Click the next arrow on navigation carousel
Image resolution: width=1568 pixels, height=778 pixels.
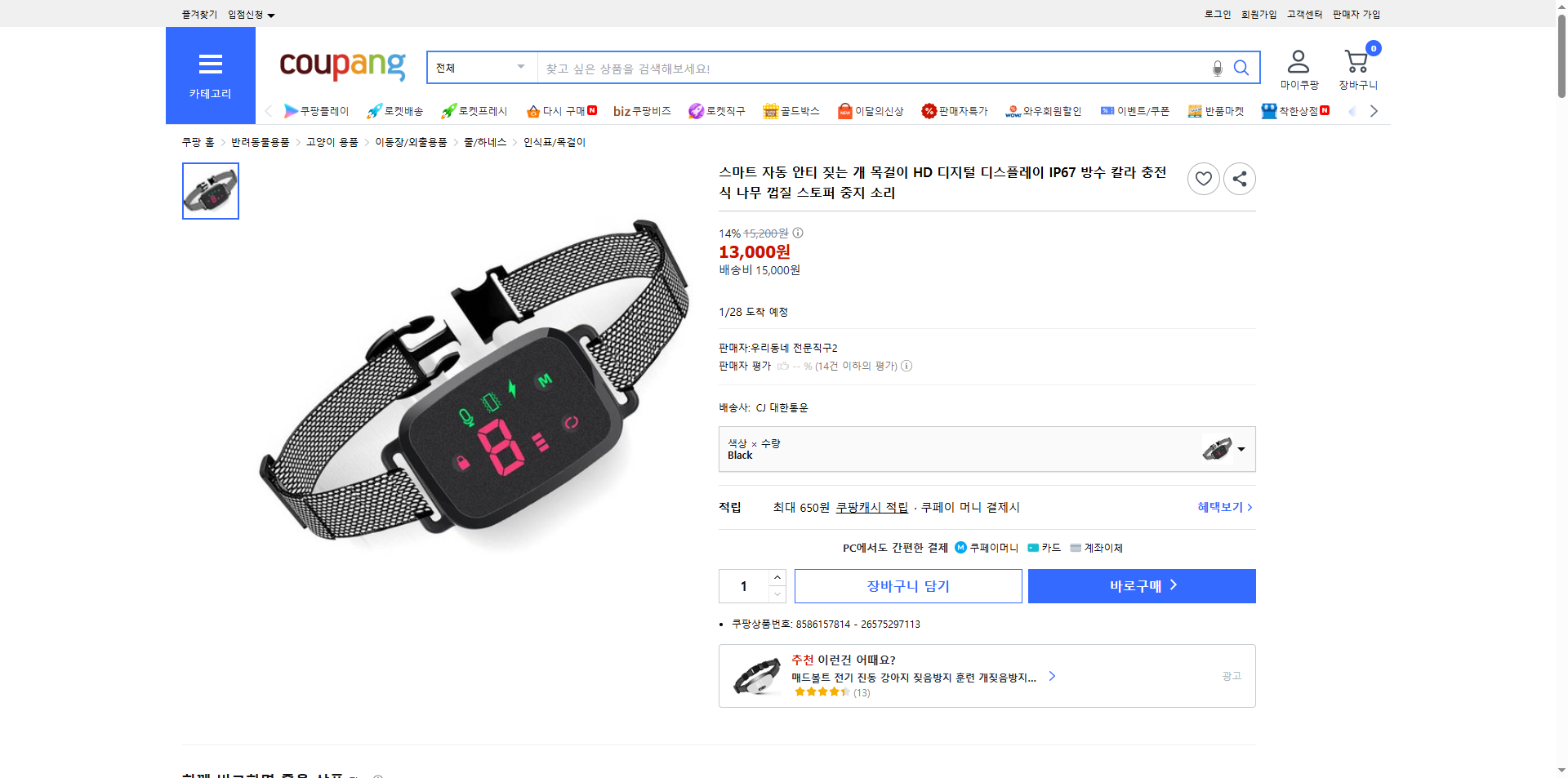pyautogui.click(x=1374, y=111)
